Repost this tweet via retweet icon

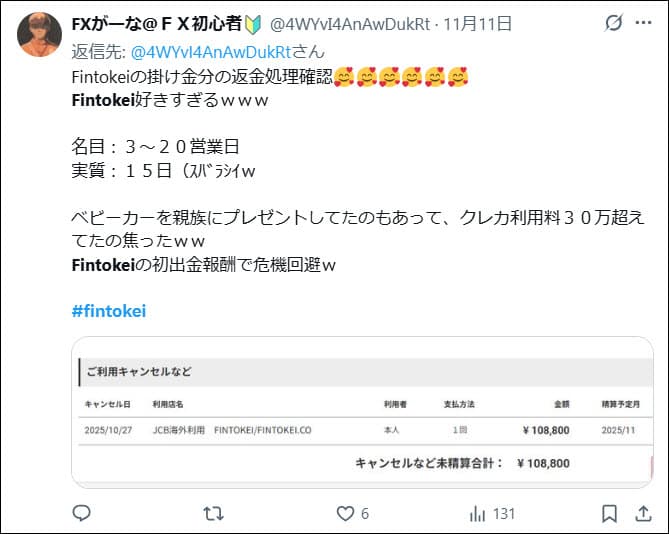(x=213, y=514)
